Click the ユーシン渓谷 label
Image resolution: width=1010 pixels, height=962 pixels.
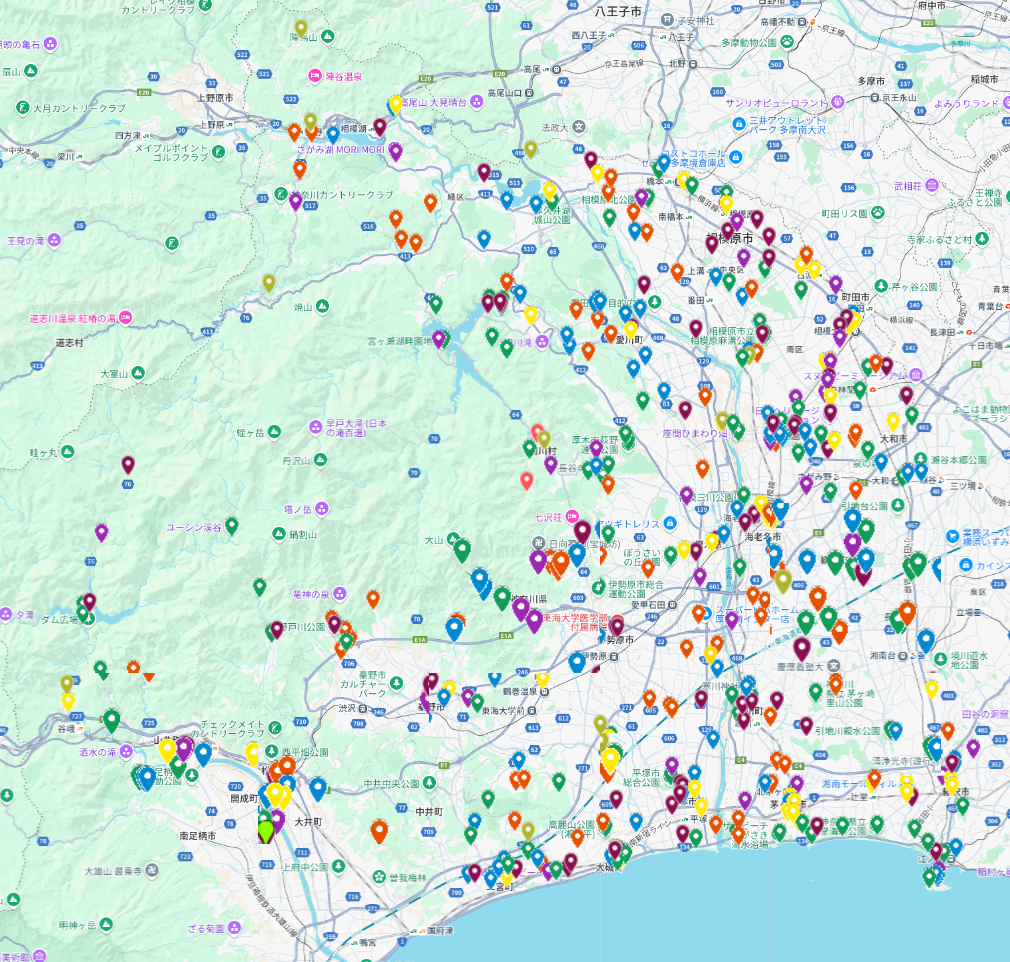coord(194,527)
